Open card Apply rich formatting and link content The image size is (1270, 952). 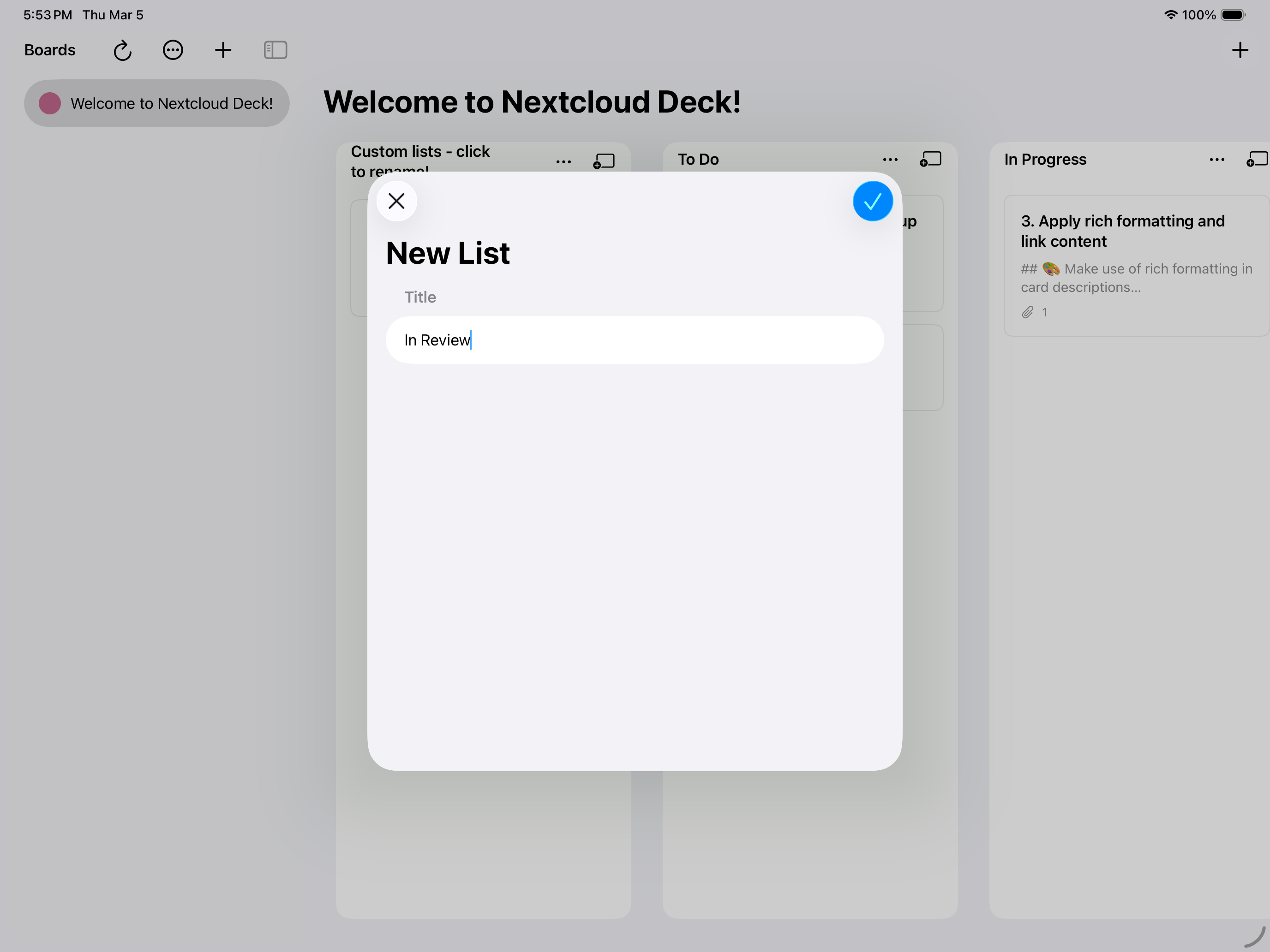click(1122, 231)
